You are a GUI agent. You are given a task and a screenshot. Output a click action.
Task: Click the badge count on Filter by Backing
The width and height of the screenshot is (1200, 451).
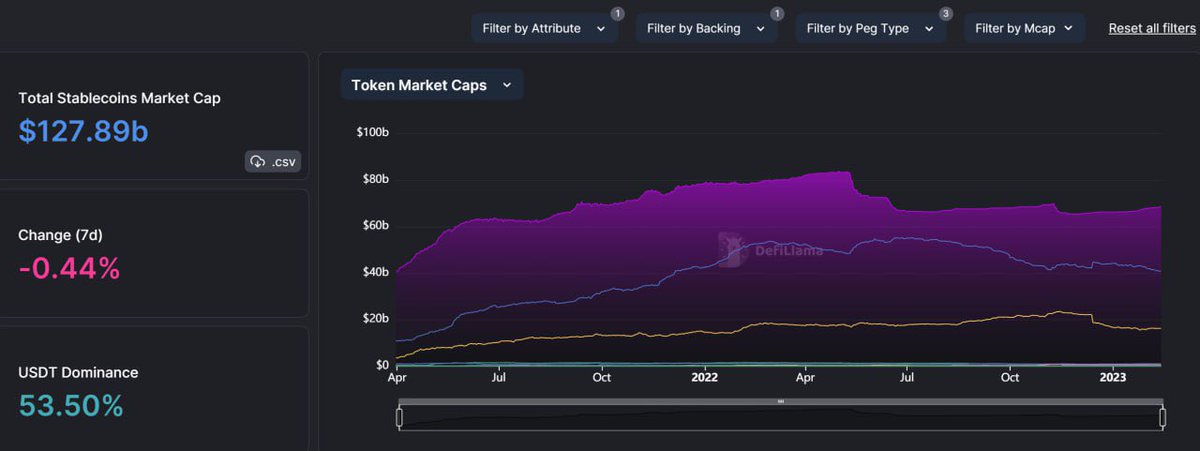[777, 14]
